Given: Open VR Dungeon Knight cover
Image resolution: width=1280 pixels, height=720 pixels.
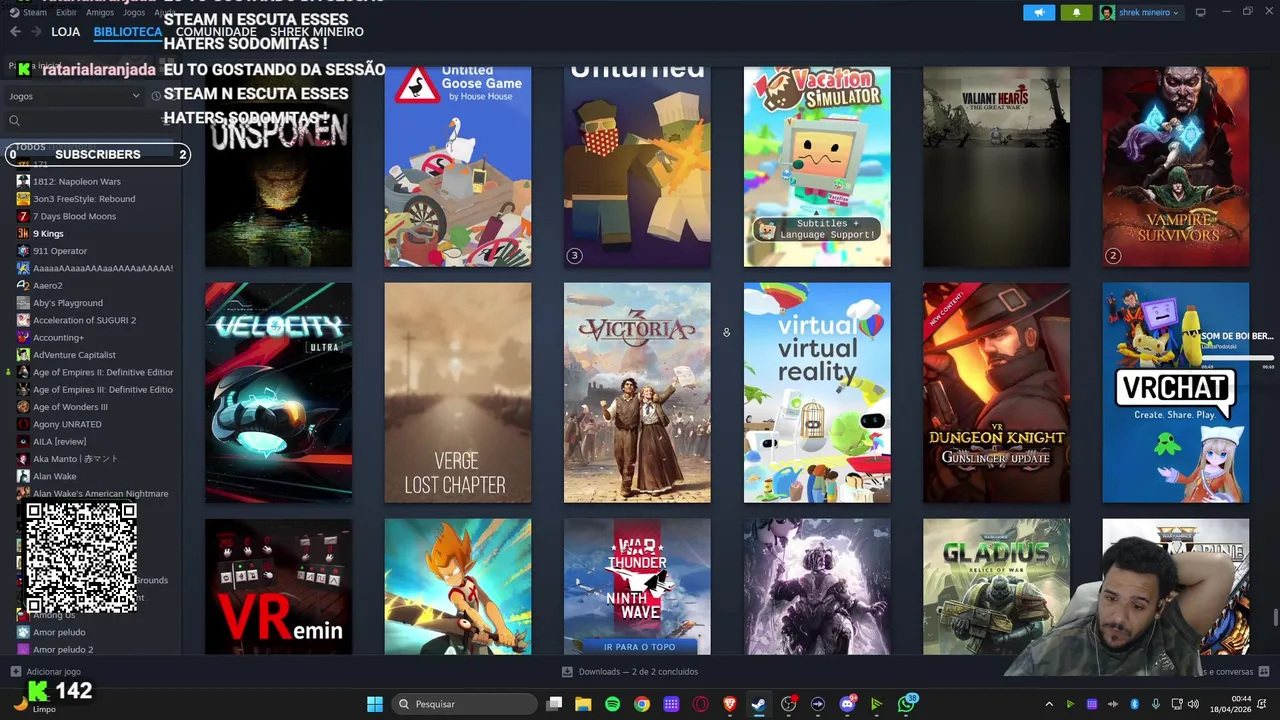Looking at the screenshot, I should pos(996,392).
